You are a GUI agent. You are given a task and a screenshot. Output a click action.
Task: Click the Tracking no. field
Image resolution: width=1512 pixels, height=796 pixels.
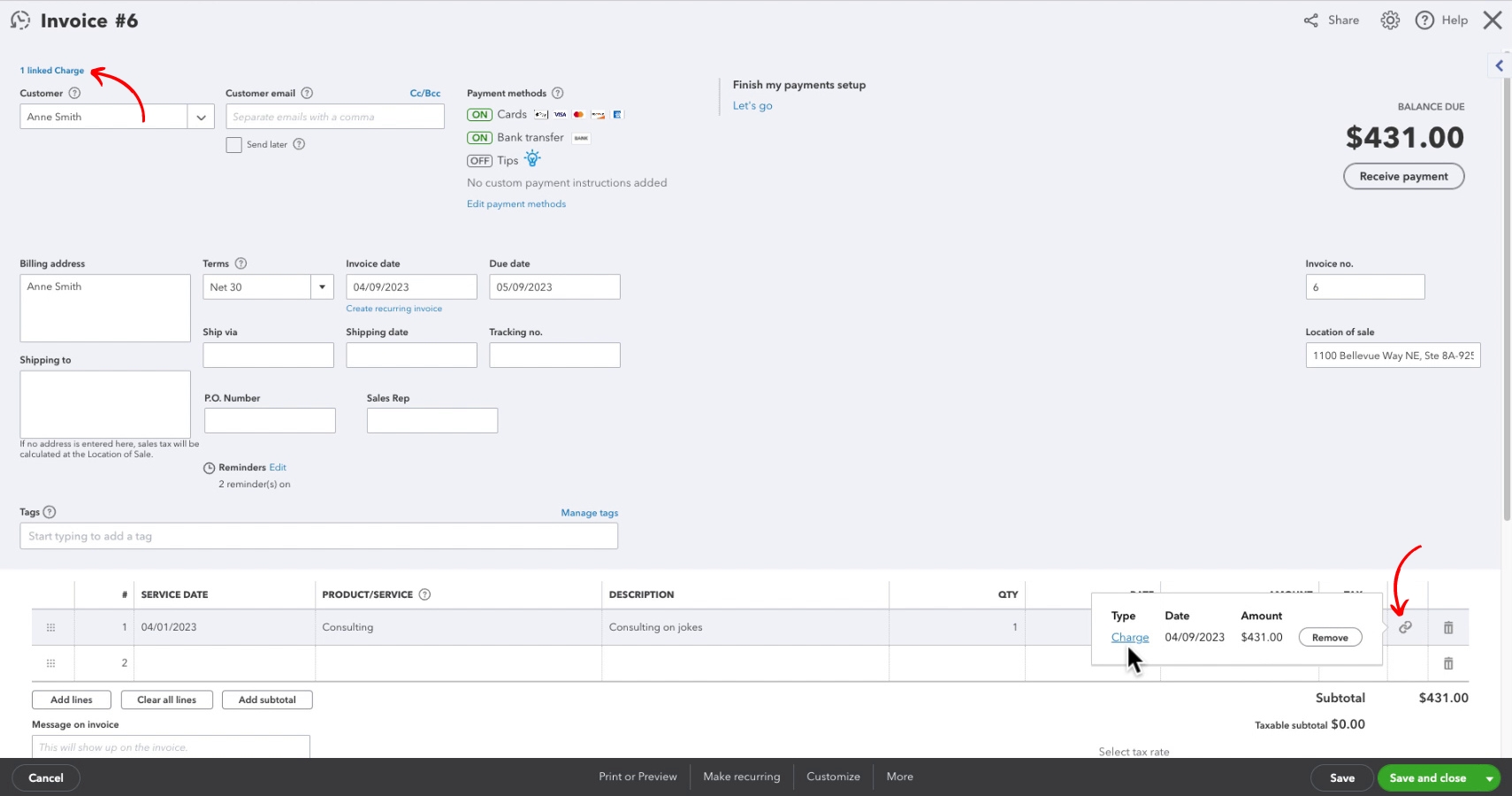(x=554, y=356)
